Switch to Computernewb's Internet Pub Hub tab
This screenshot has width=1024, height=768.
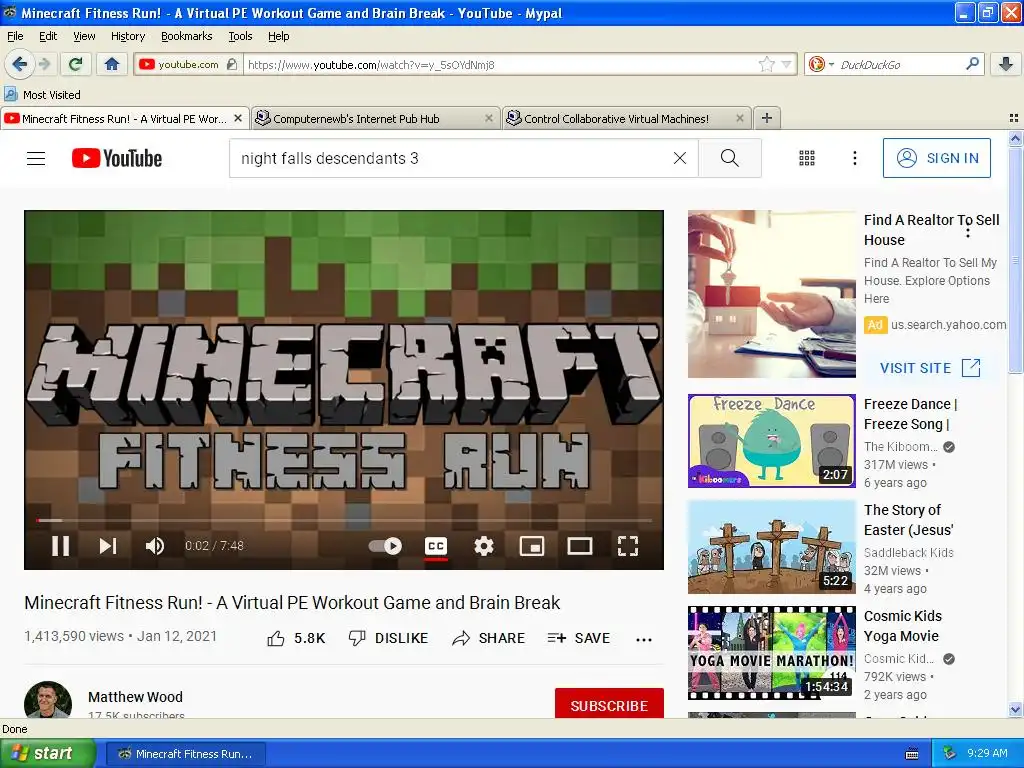[376, 118]
